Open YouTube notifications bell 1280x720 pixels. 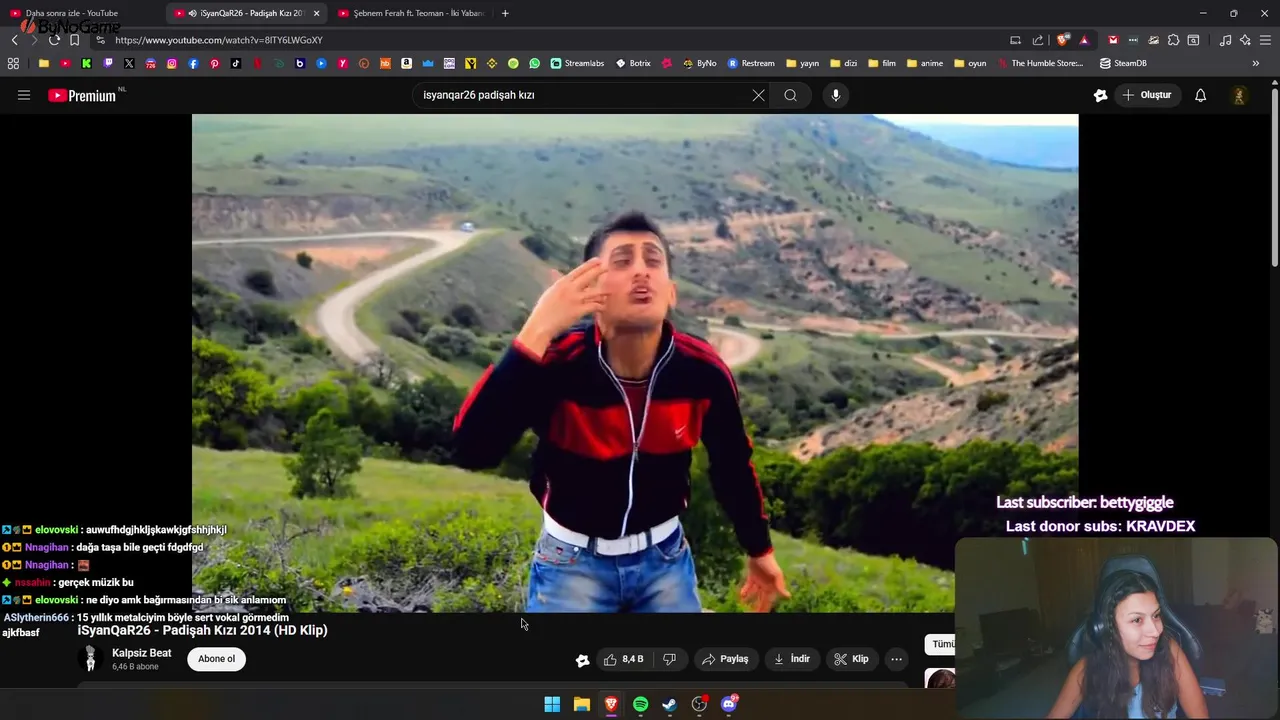(1201, 95)
